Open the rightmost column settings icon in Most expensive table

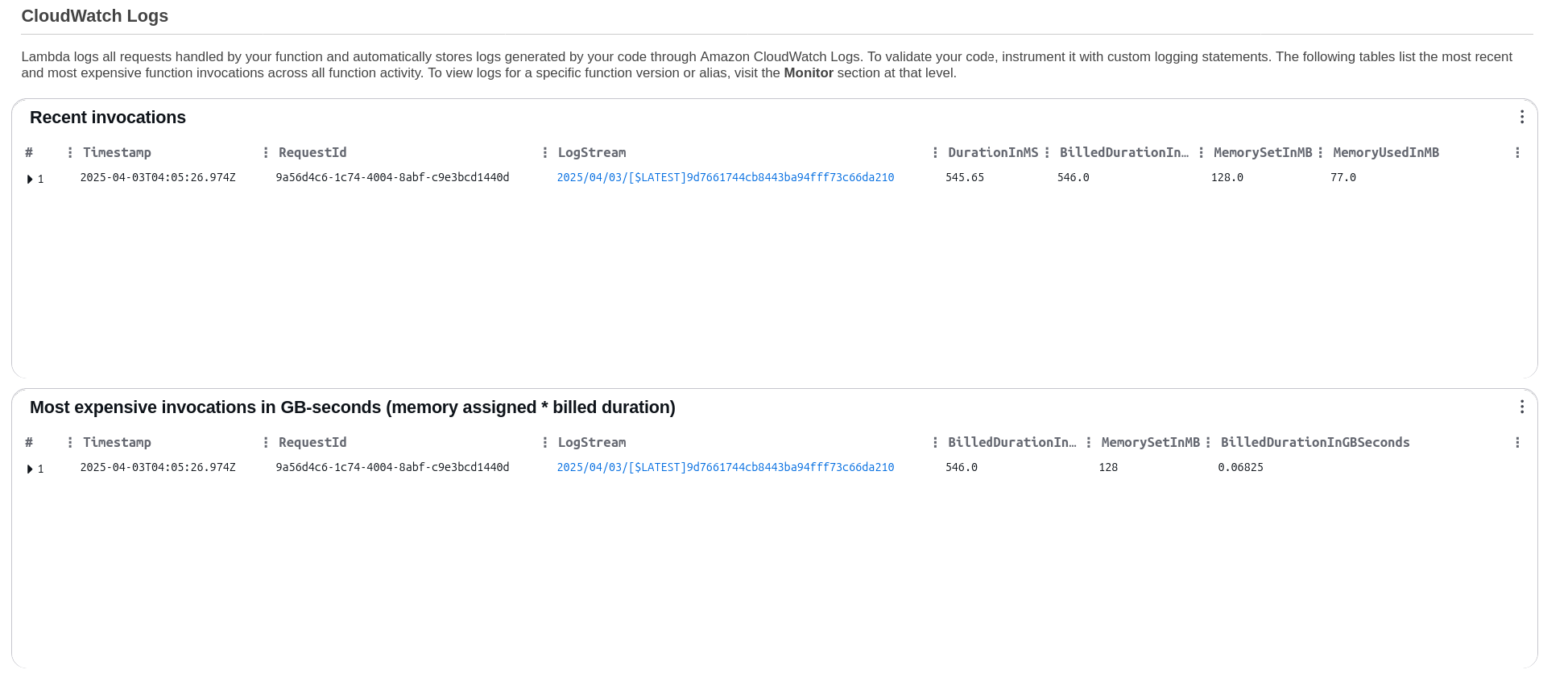click(1517, 442)
